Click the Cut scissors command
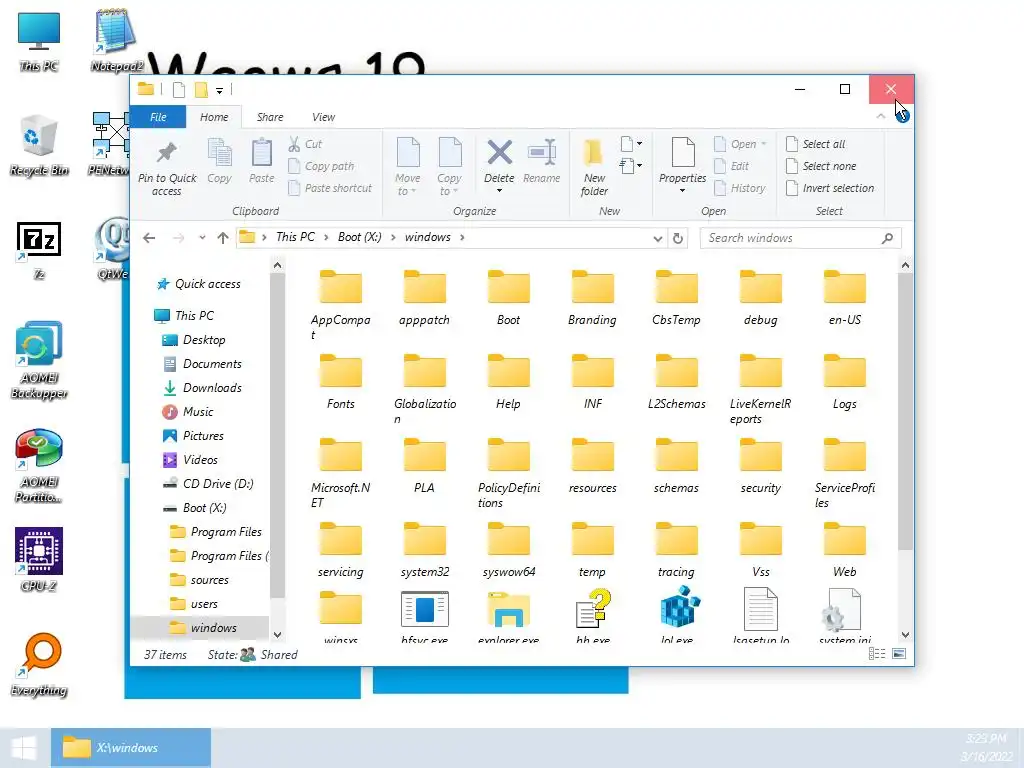The height and width of the screenshot is (768, 1024). [x=305, y=144]
